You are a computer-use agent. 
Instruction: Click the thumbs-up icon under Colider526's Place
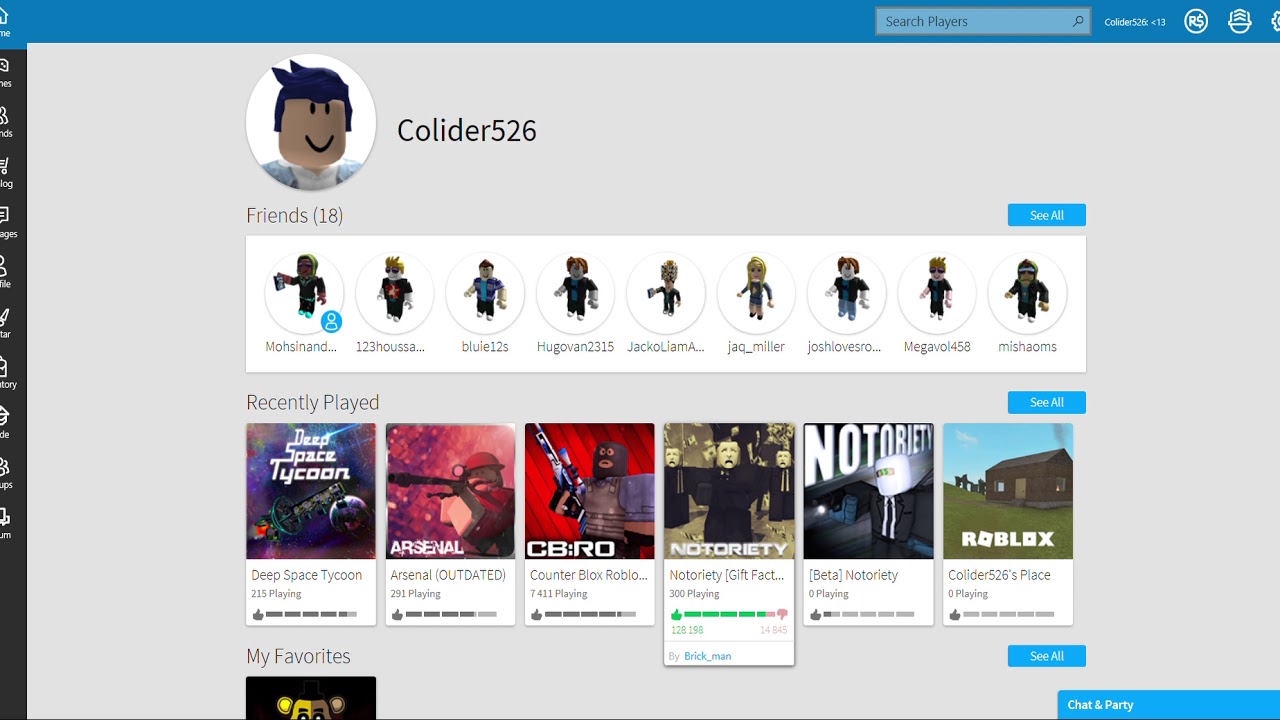pyautogui.click(x=955, y=614)
